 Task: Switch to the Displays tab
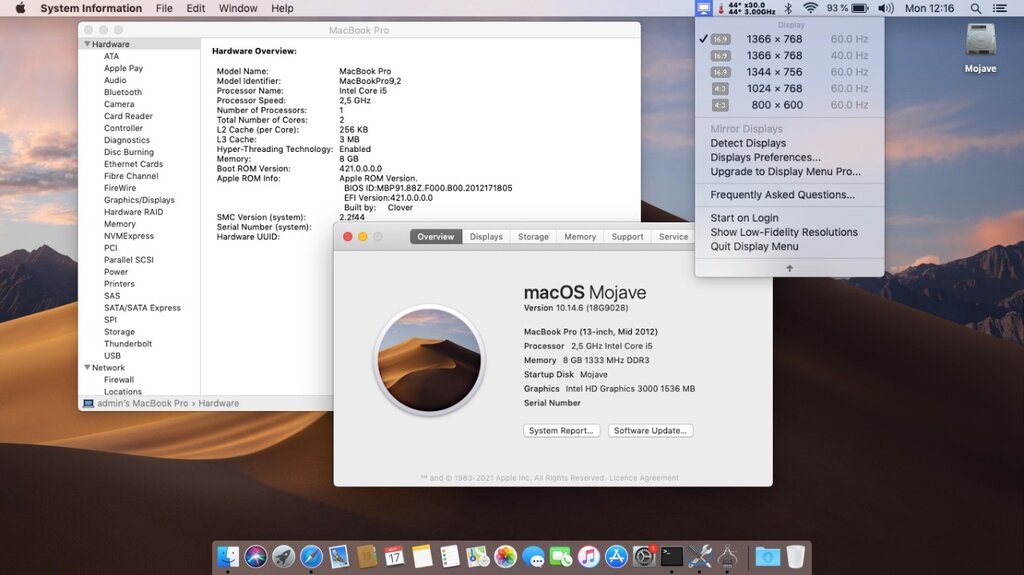[486, 237]
